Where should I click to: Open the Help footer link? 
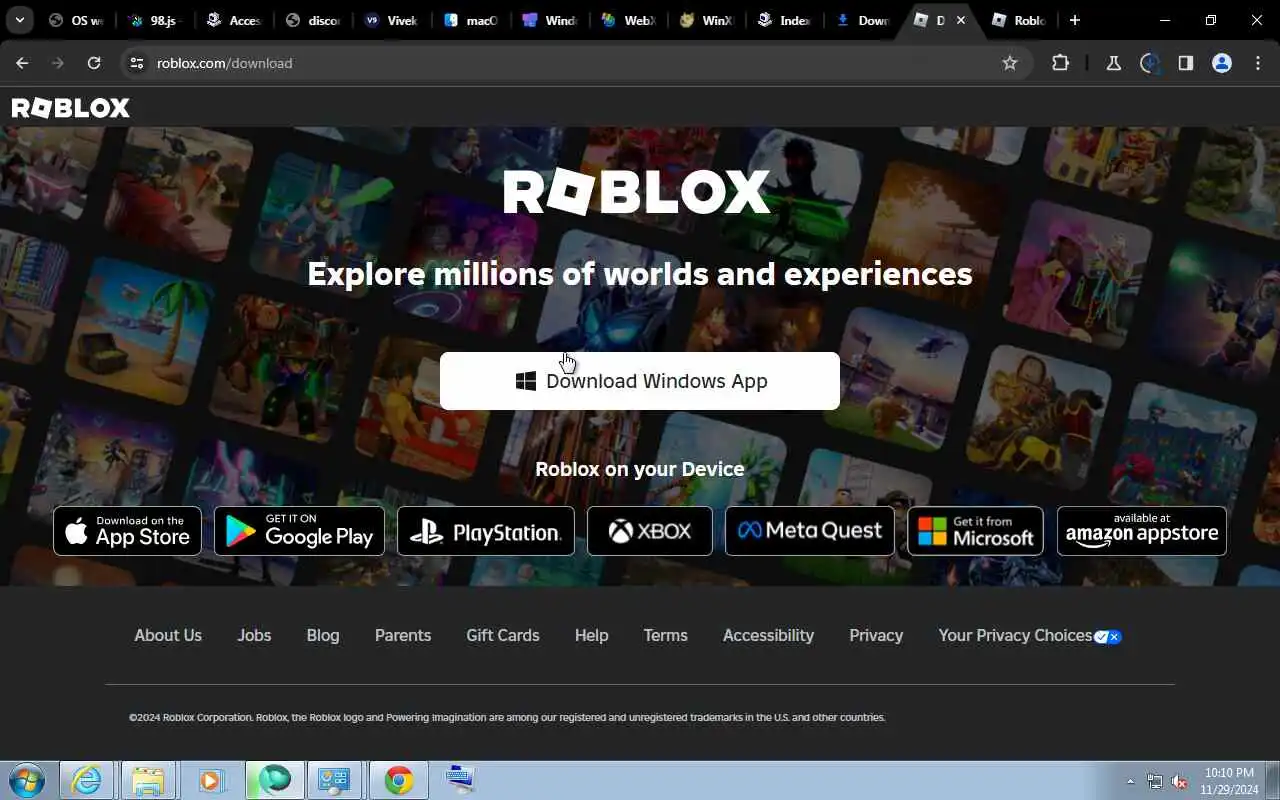(591, 635)
